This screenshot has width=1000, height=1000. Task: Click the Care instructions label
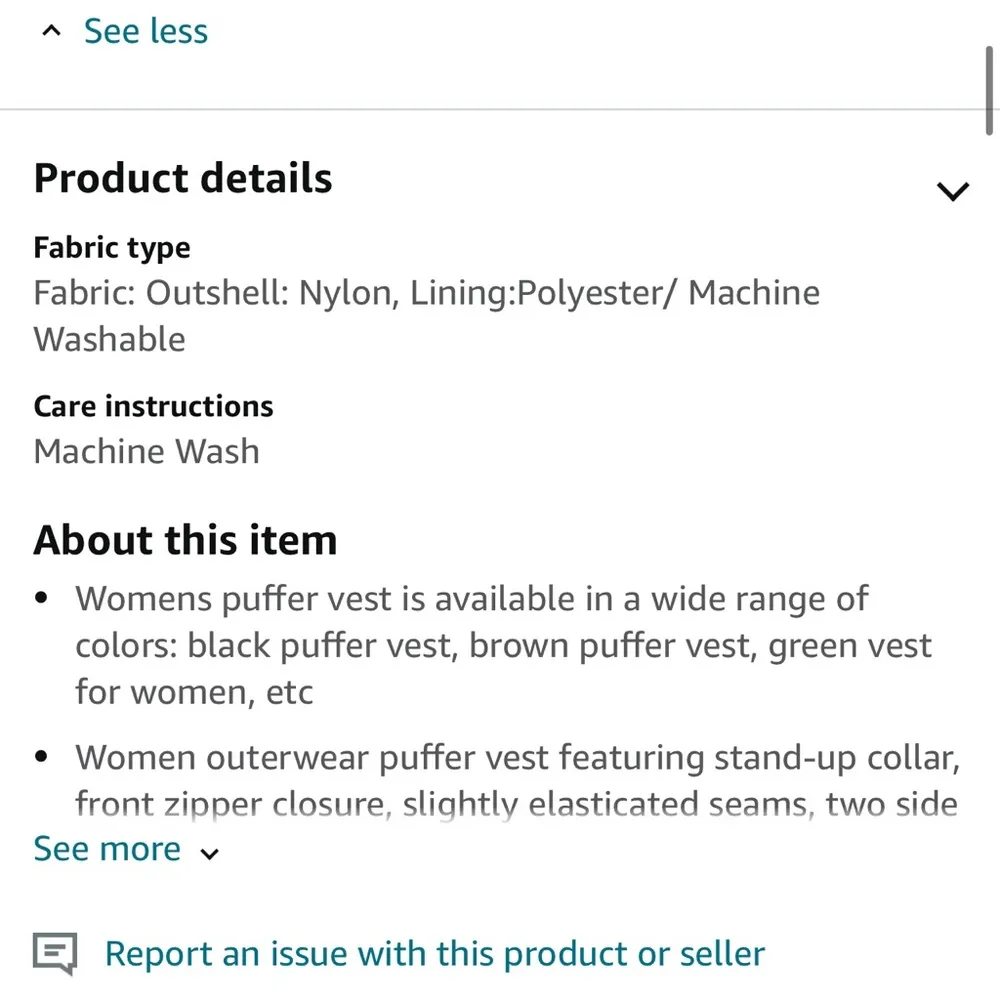[153, 406]
